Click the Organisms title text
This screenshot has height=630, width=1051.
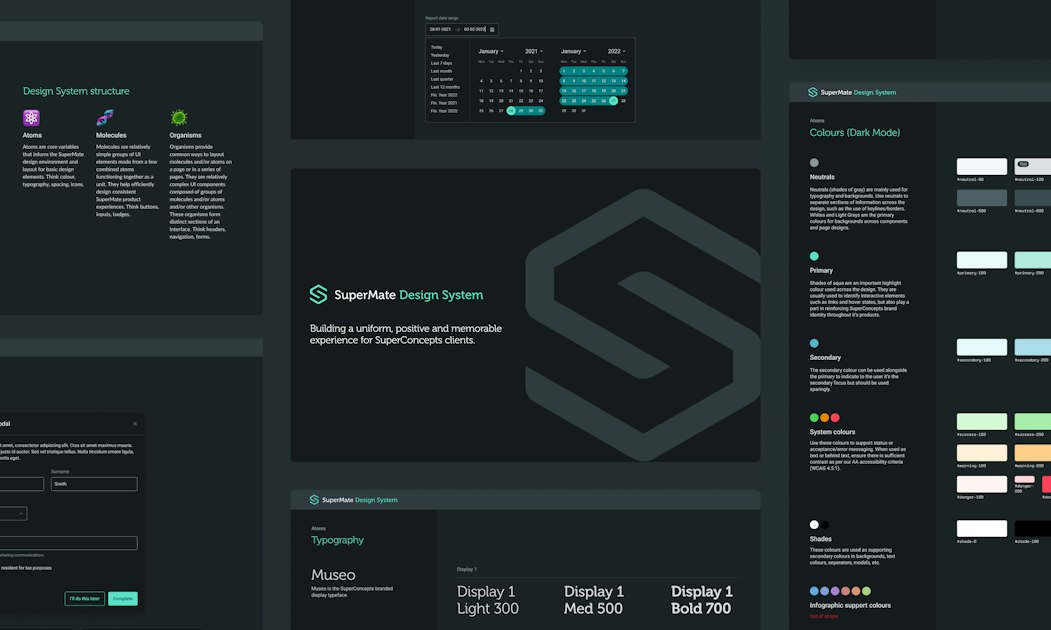(x=186, y=135)
